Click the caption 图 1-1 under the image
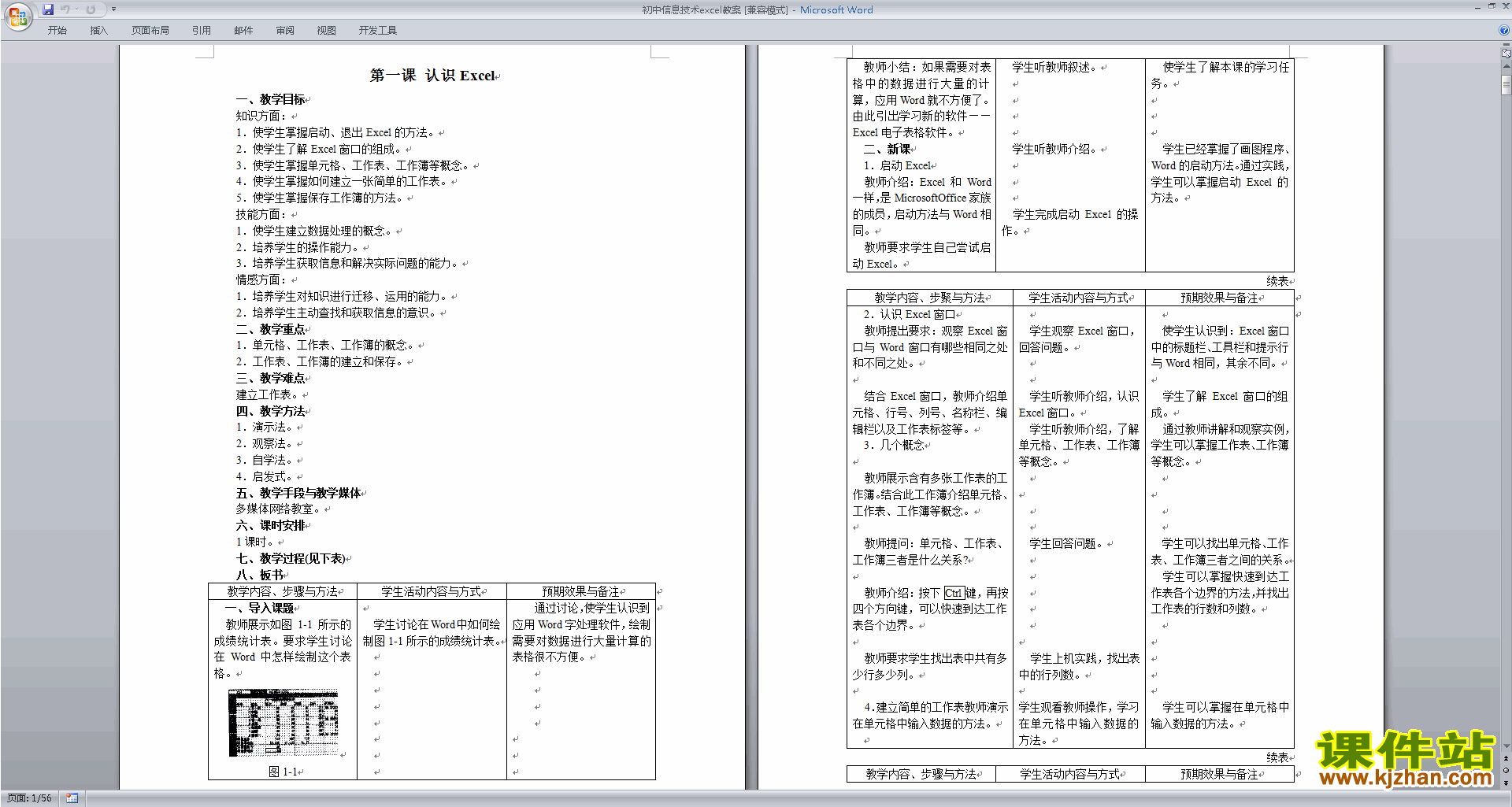The image size is (1512, 807). (x=283, y=772)
